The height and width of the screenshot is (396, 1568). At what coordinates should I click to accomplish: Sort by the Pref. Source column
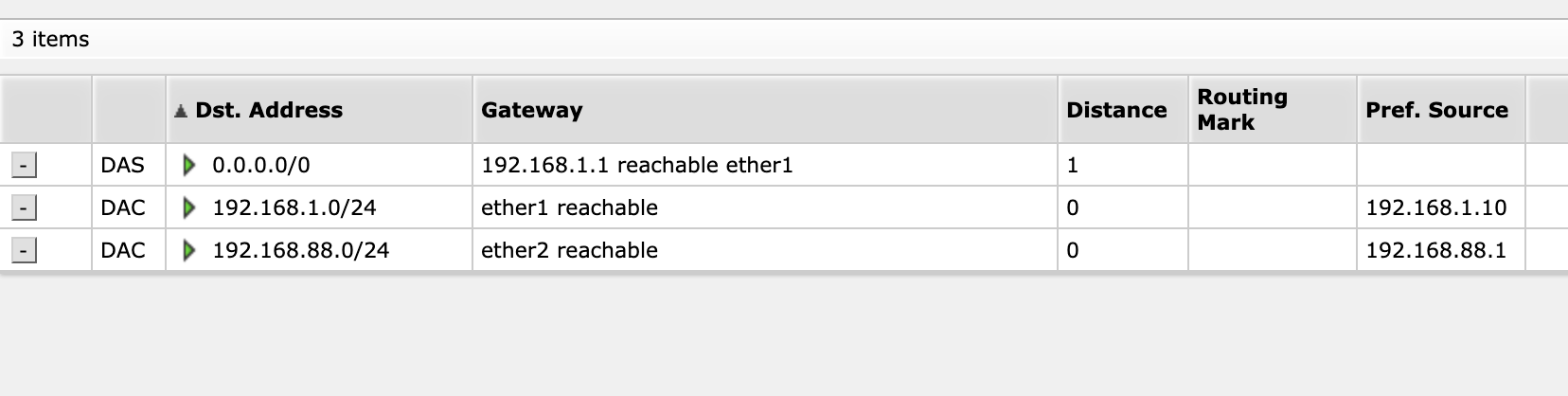point(1435,111)
